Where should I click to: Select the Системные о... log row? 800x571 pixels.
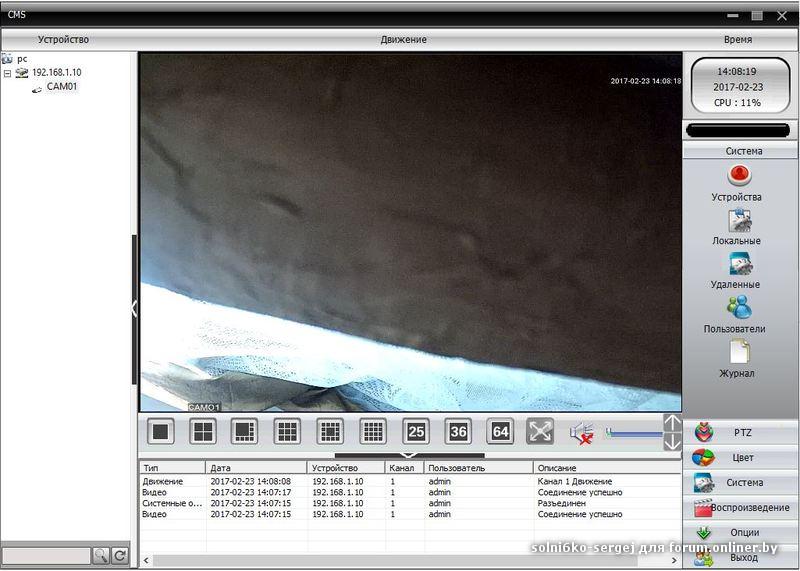coord(410,503)
